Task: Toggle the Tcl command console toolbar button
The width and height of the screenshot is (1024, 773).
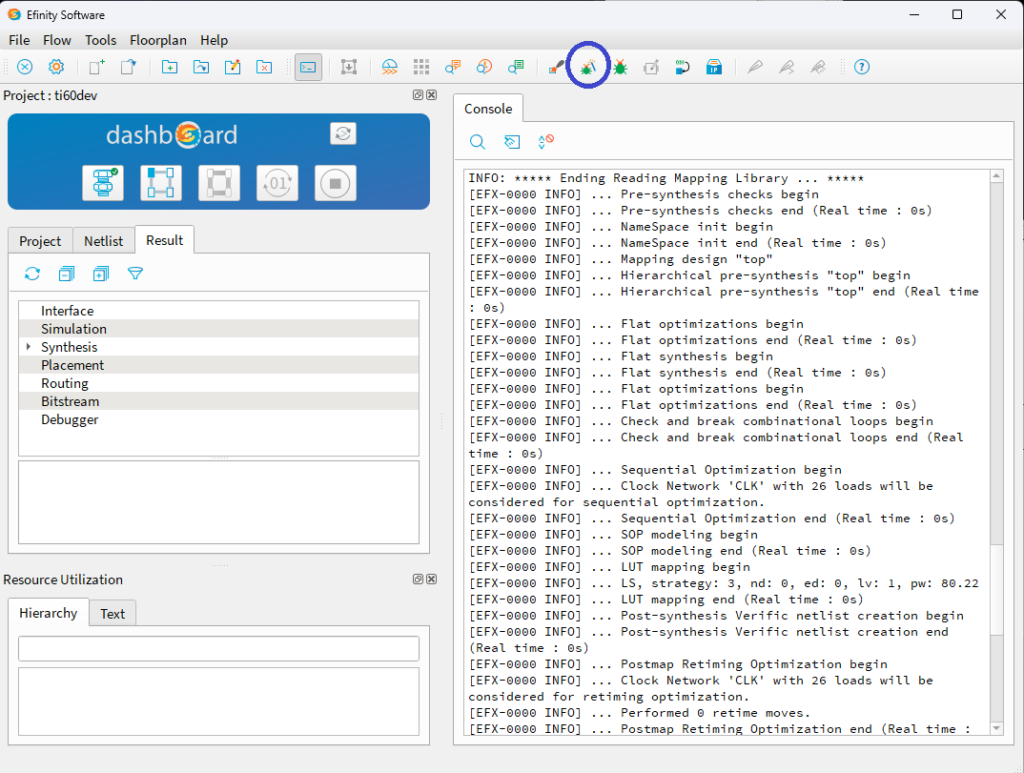Action: [308, 67]
